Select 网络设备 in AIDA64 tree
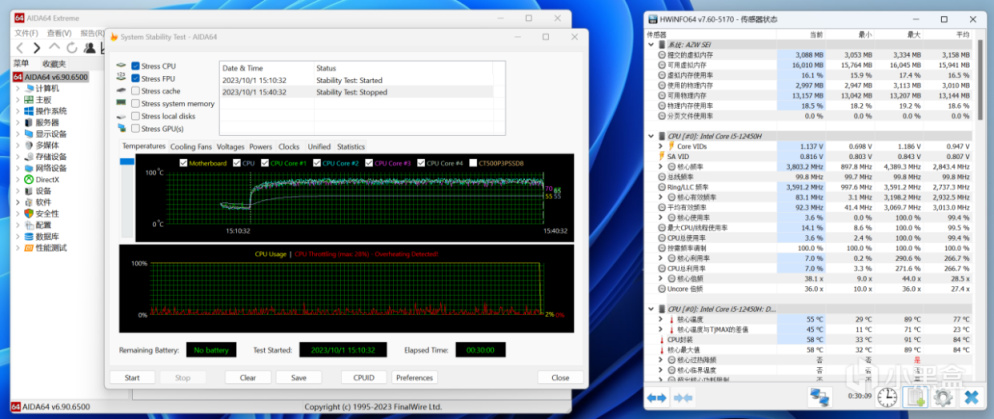The width and height of the screenshot is (994, 419). point(45,169)
